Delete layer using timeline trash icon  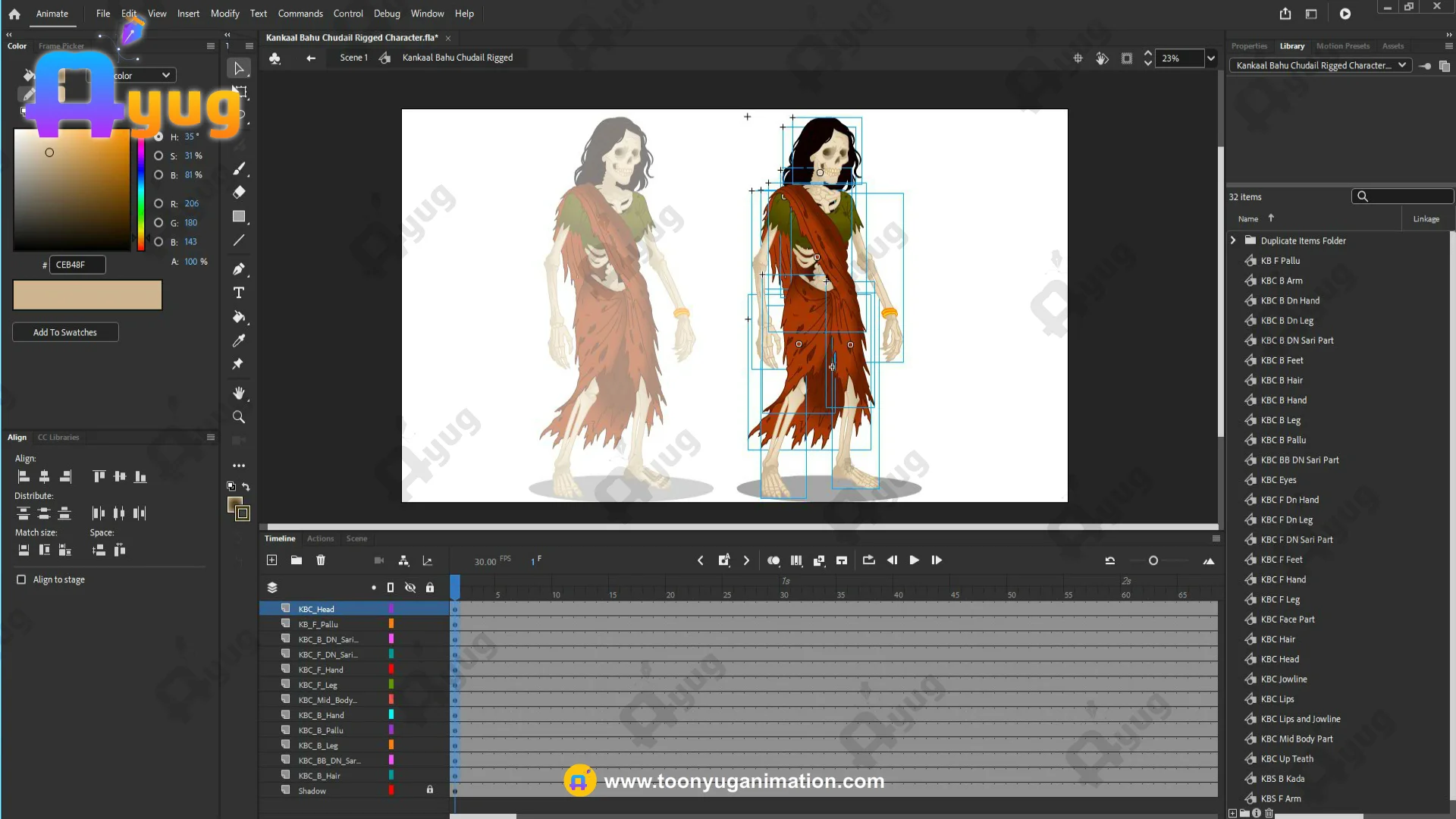tap(321, 560)
